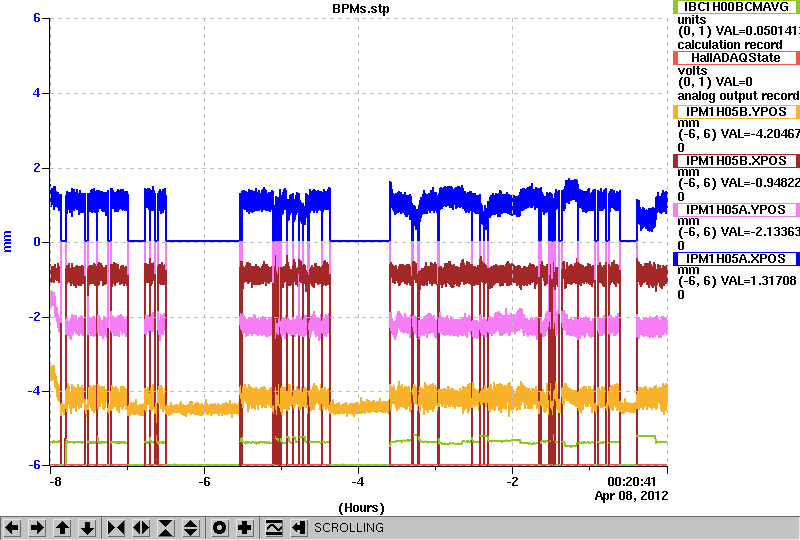Click the (Hours) x-axis label
The image size is (800, 540).
(361, 508)
